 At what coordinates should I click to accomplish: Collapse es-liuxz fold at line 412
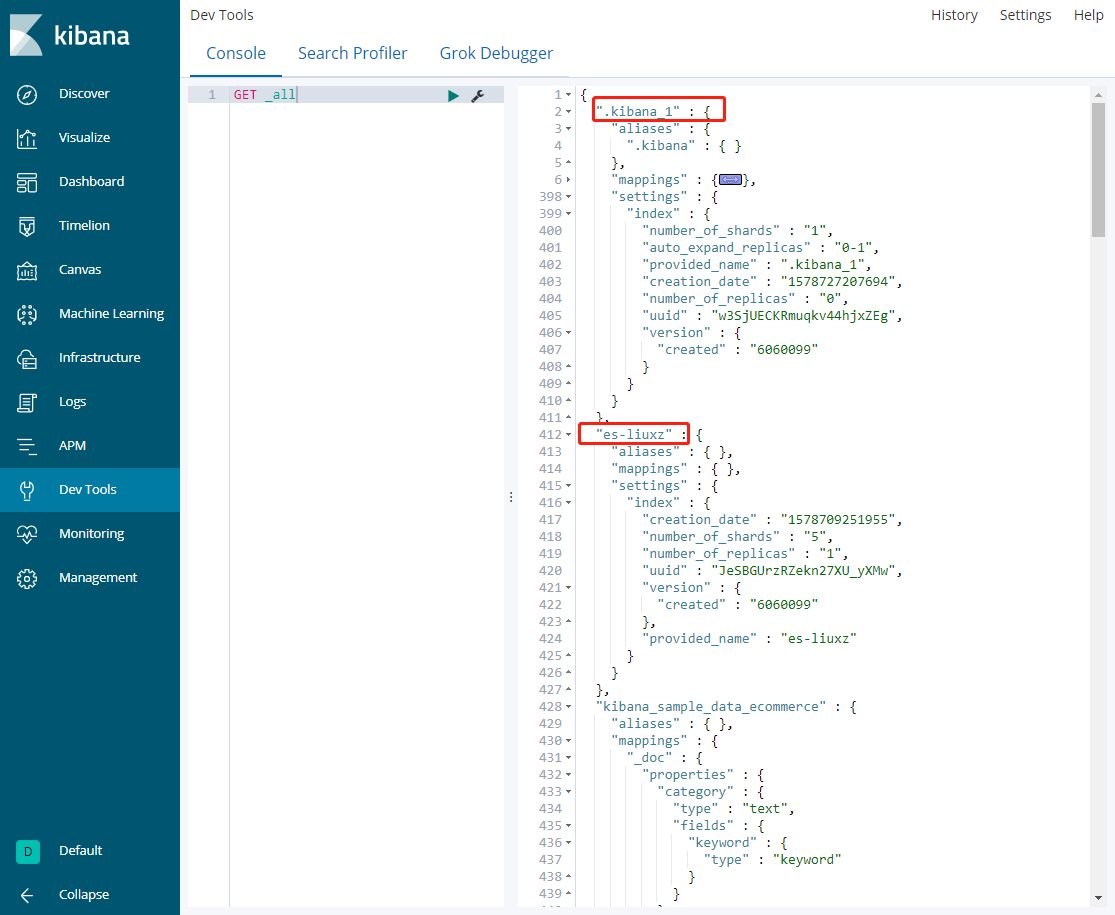568,434
